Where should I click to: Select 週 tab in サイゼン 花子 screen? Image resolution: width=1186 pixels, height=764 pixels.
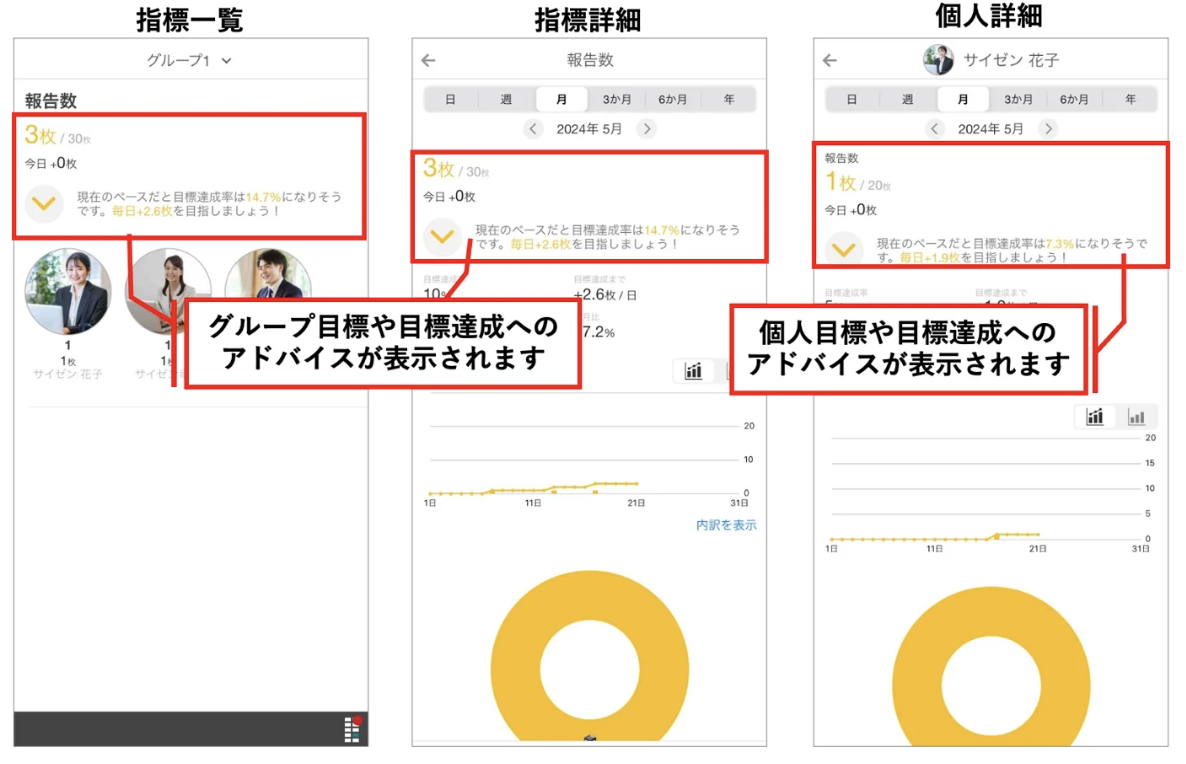[908, 99]
